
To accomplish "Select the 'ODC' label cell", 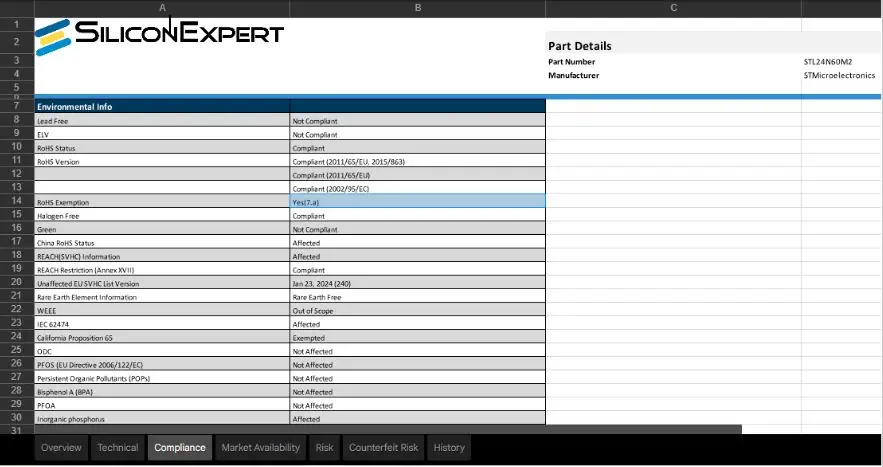I will [162, 350].
